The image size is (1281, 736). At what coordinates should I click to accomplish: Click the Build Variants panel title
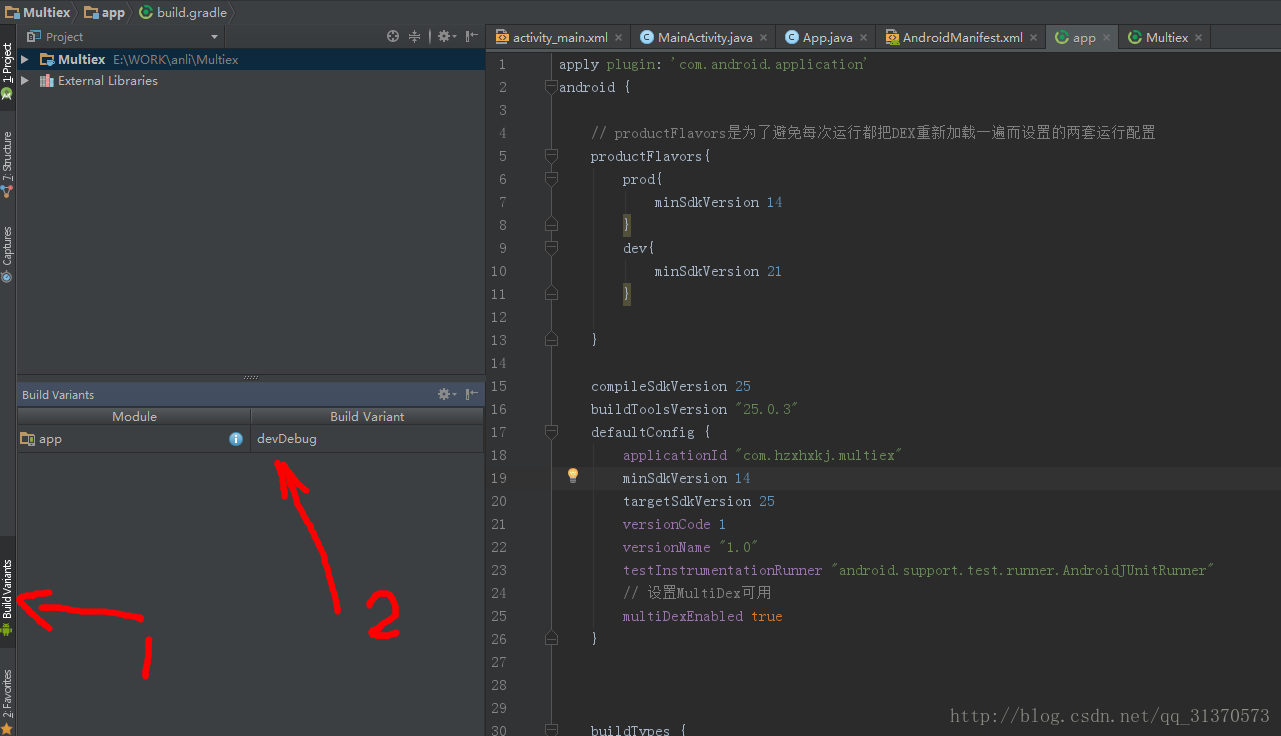click(x=58, y=395)
